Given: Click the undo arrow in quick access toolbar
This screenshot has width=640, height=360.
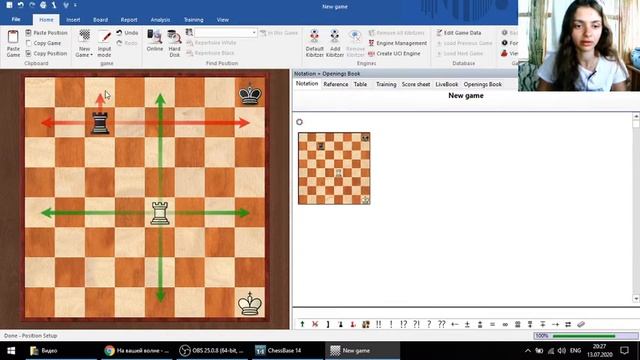Looking at the screenshot, I should tap(20, 5).
